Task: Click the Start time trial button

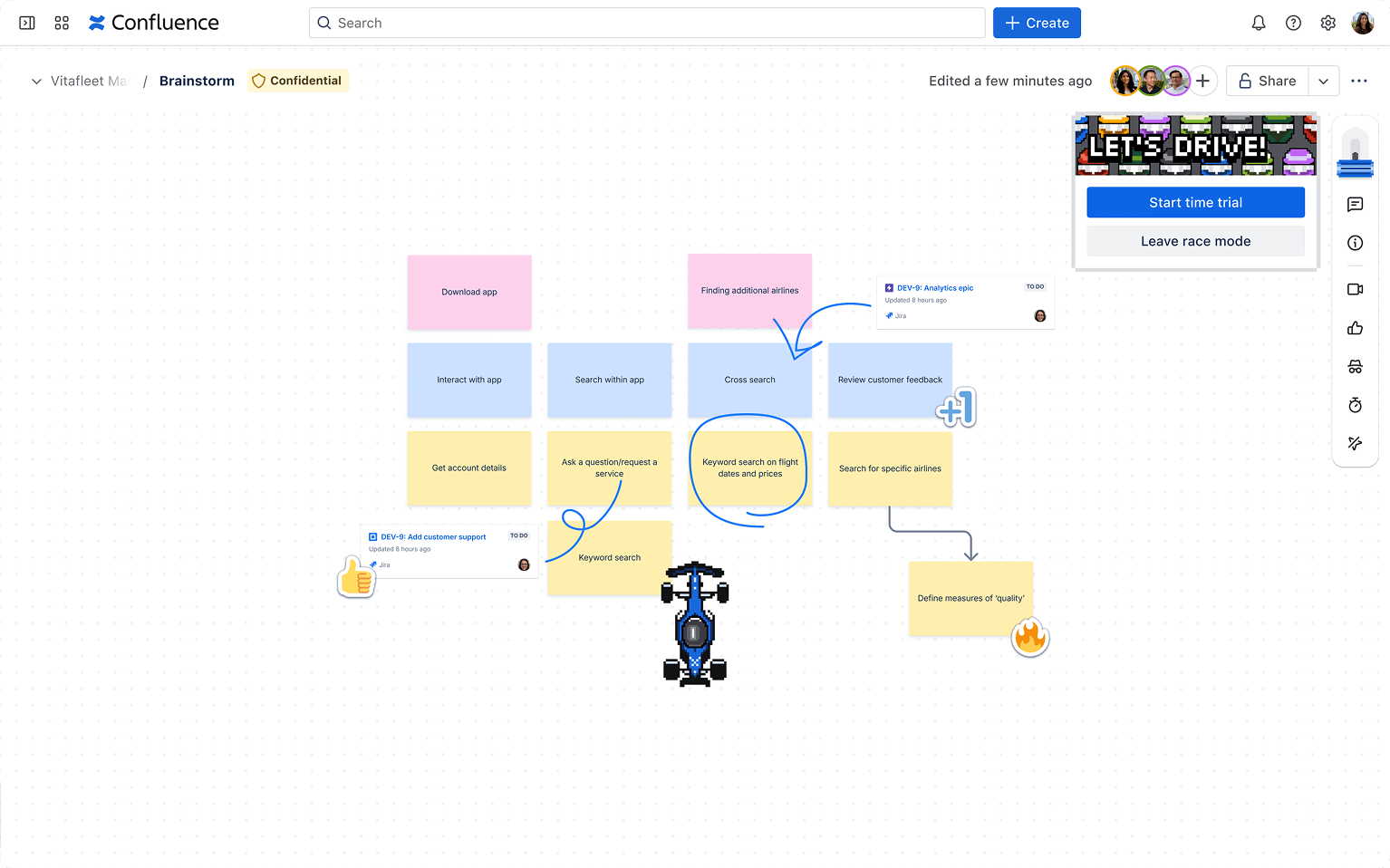Action: pyautogui.click(x=1195, y=202)
